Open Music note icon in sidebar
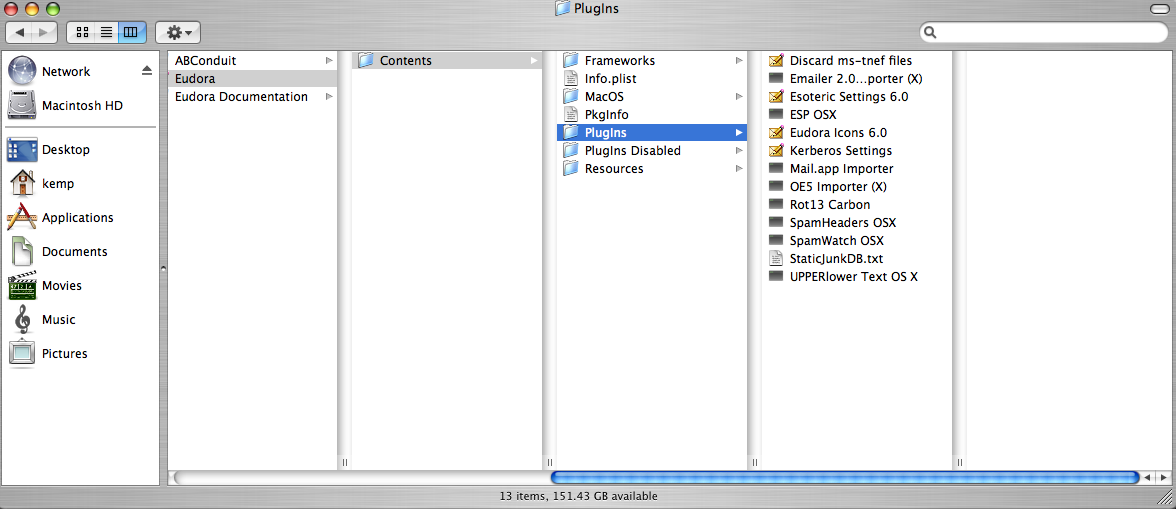The width and height of the screenshot is (1176, 509). coord(22,319)
